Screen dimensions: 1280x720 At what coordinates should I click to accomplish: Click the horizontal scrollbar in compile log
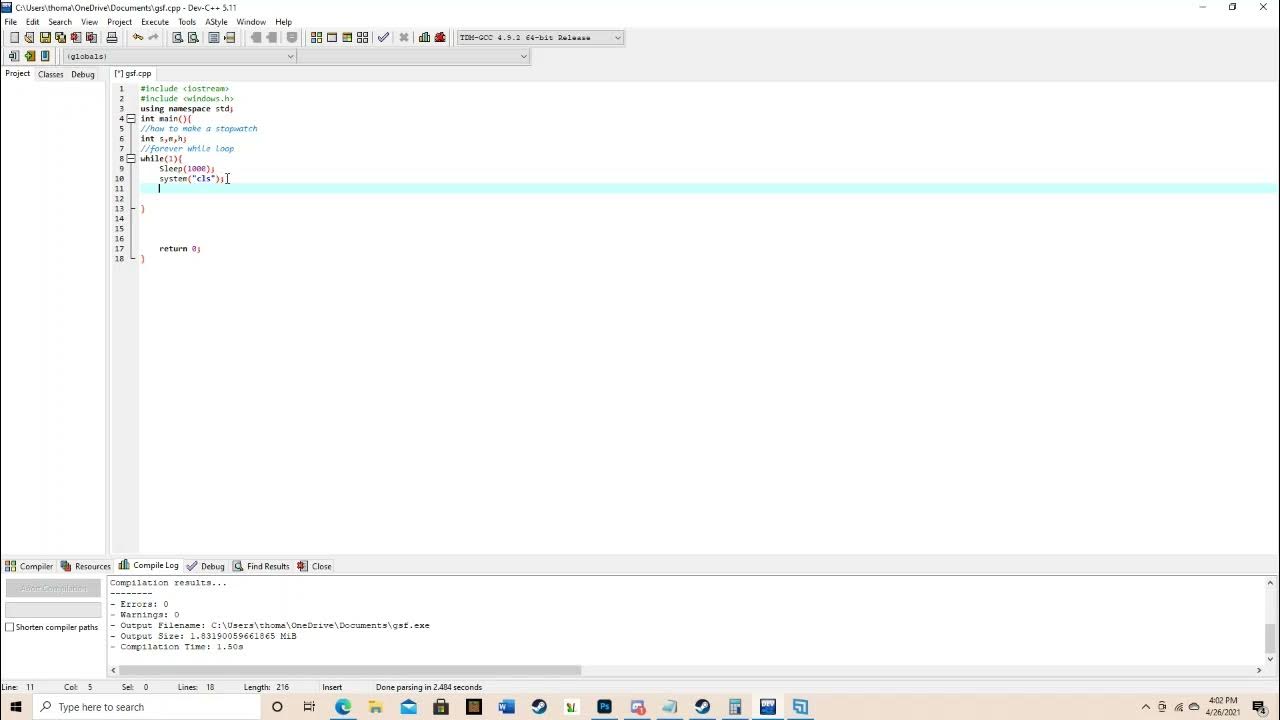(x=350, y=670)
